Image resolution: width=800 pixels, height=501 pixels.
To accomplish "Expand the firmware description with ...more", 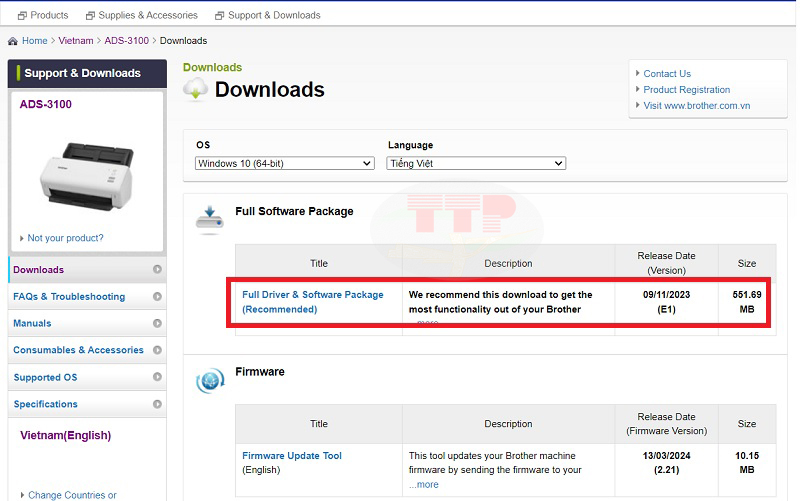I will tap(424, 485).
